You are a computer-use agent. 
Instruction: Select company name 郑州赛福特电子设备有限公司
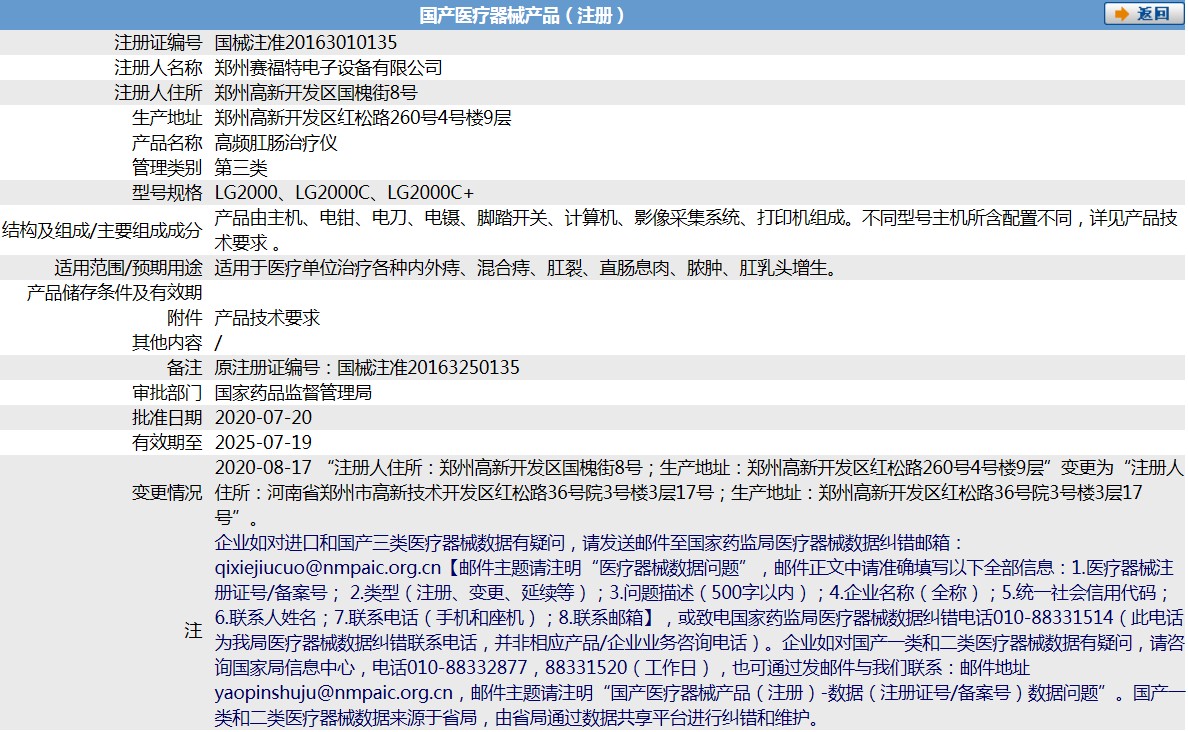click(x=328, y=67)
